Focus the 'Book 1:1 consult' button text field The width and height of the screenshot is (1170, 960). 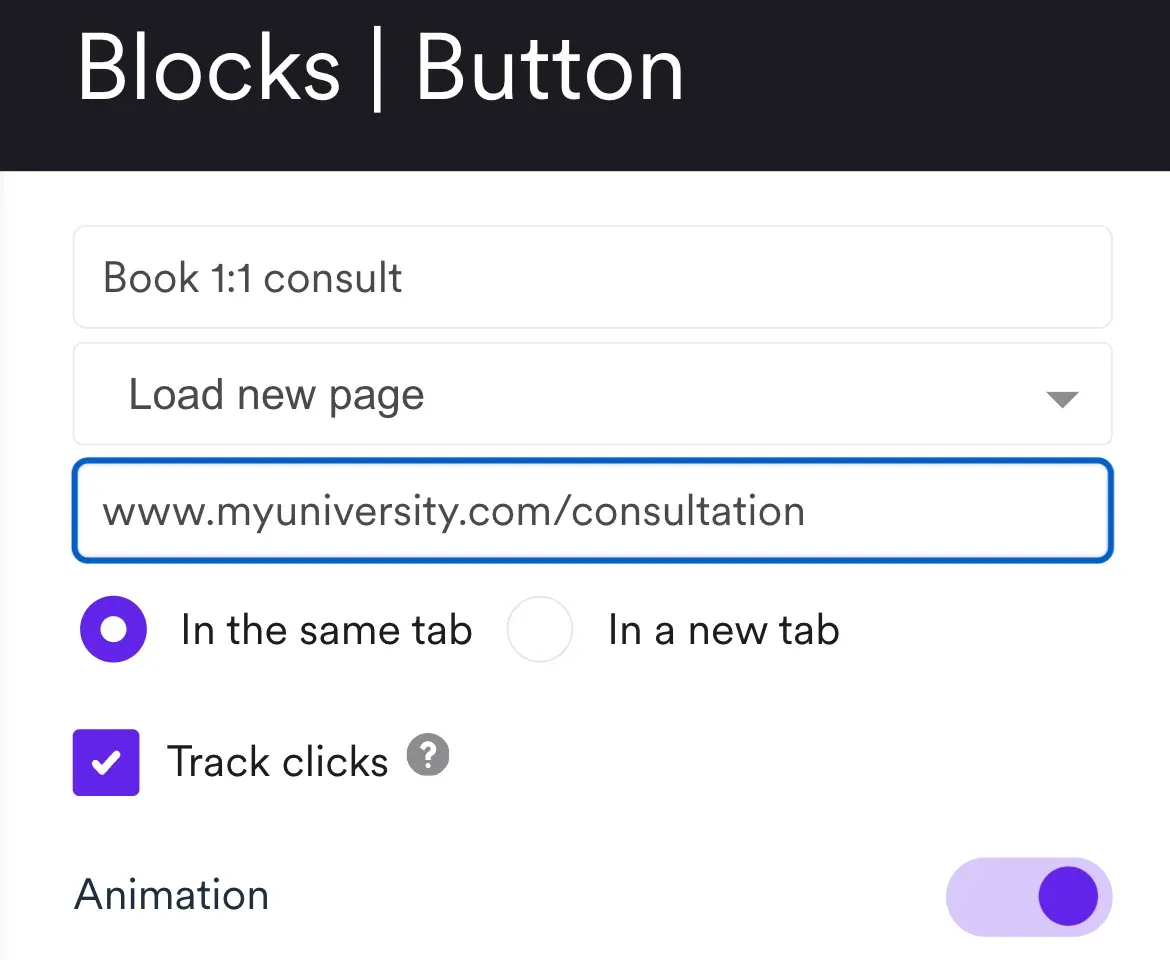(592, 277)
